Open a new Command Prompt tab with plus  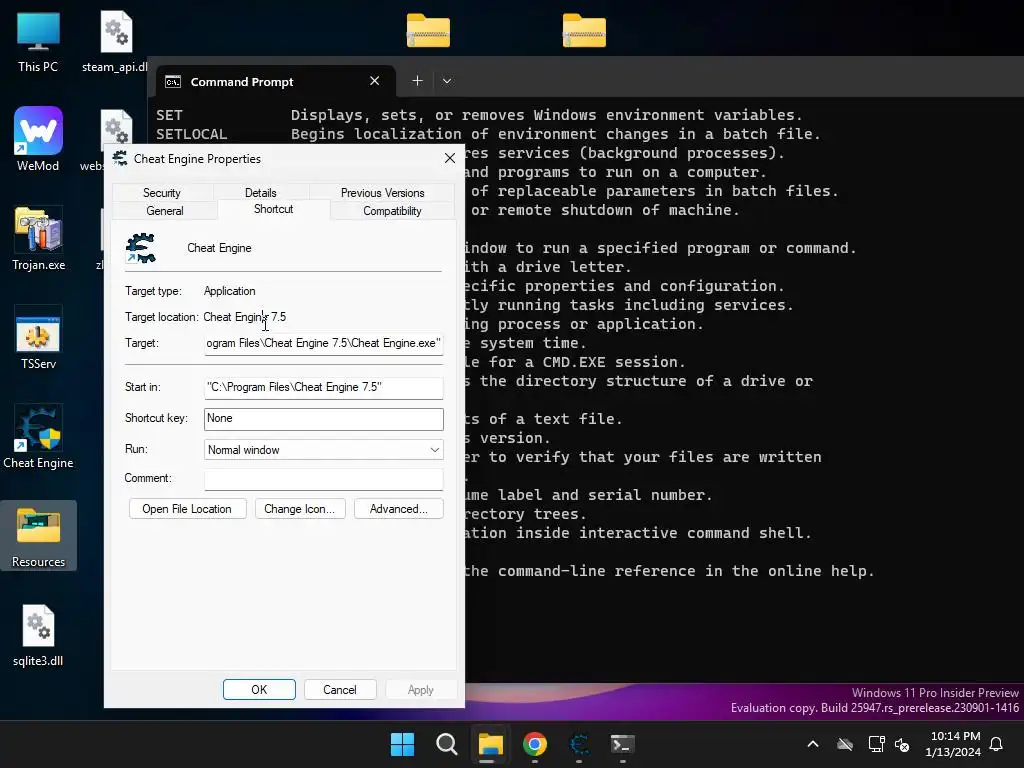(x=417, y=81)
